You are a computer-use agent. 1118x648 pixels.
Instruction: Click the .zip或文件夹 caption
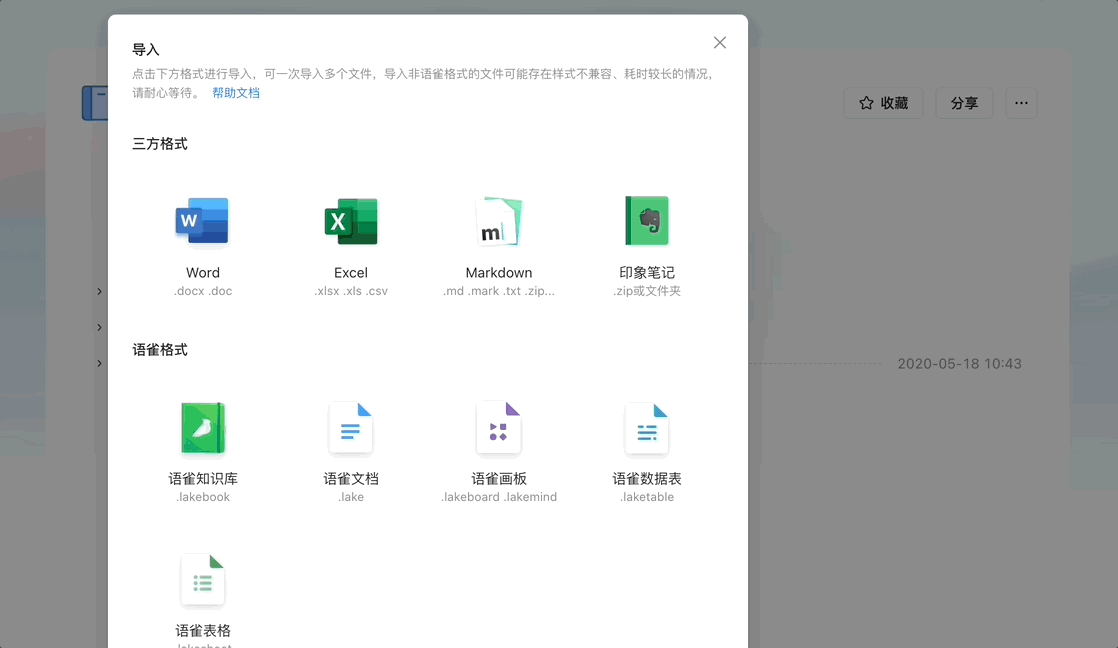click(647, 291)
